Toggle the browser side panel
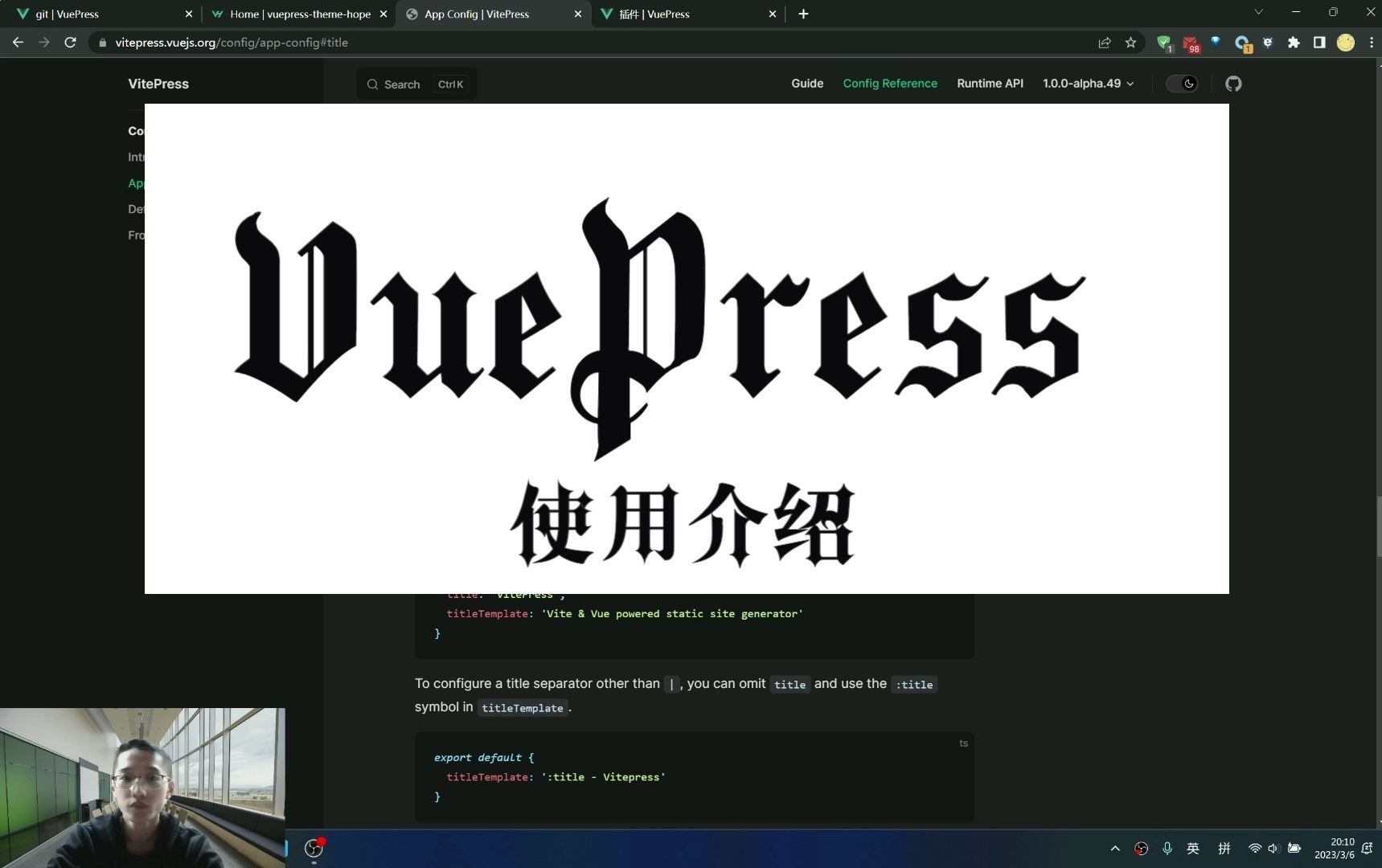 [1319, 43]
